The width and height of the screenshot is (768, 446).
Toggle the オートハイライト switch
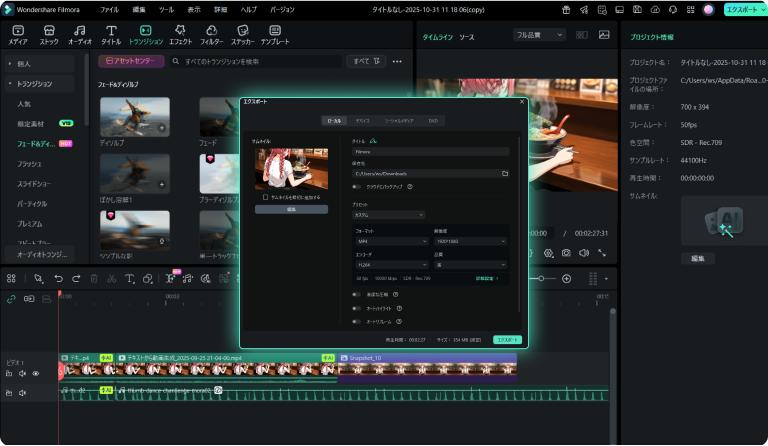coord(357,308)
